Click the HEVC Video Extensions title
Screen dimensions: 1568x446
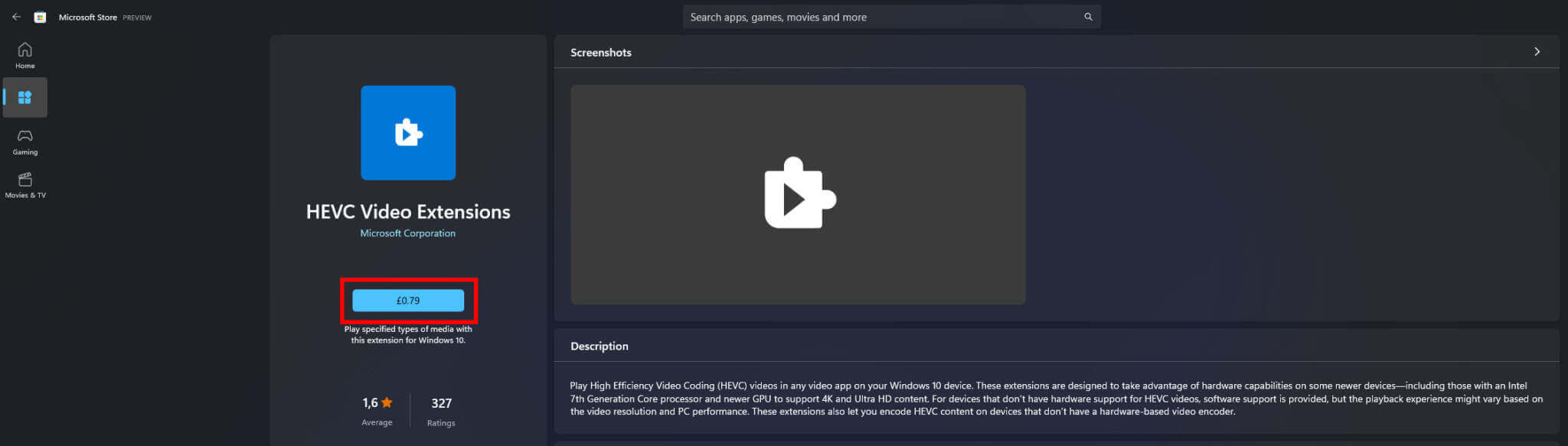[408, 212]
